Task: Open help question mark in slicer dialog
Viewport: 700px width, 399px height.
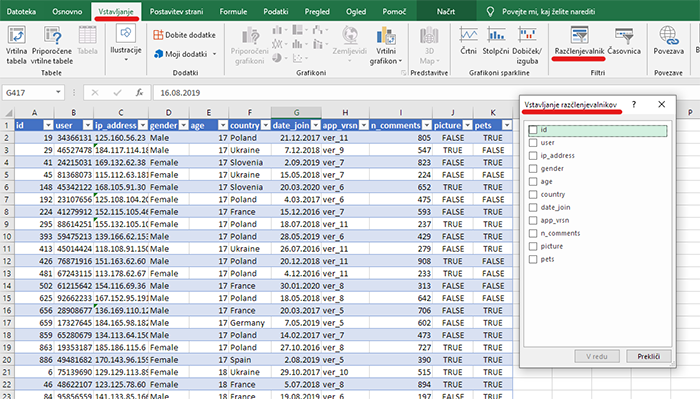Action: 634,104
